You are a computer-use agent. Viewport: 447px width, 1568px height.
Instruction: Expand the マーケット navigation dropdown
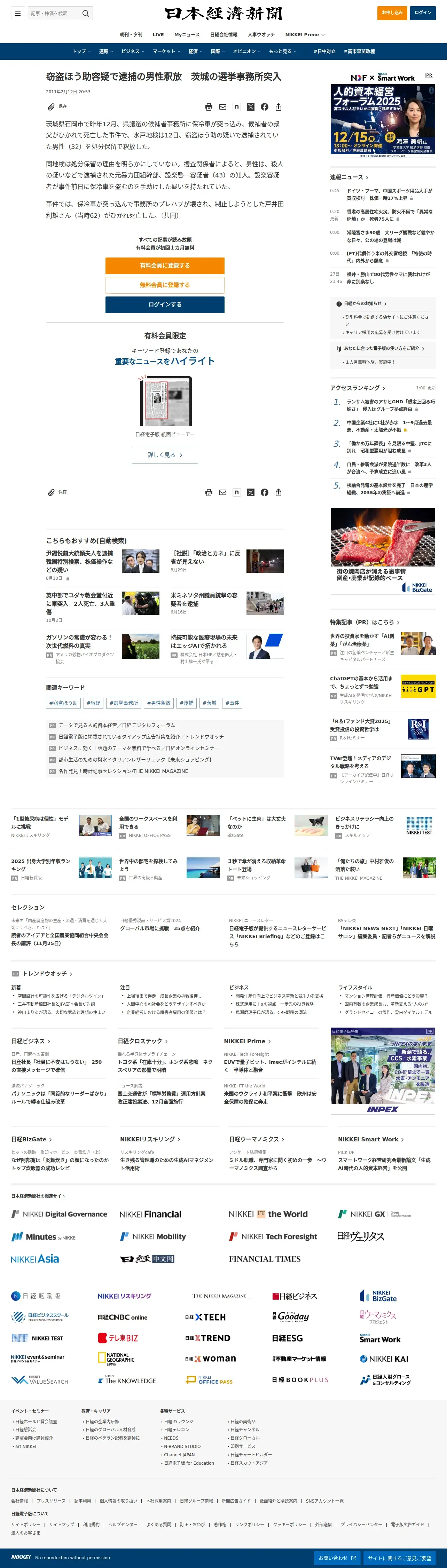point(166,51)
